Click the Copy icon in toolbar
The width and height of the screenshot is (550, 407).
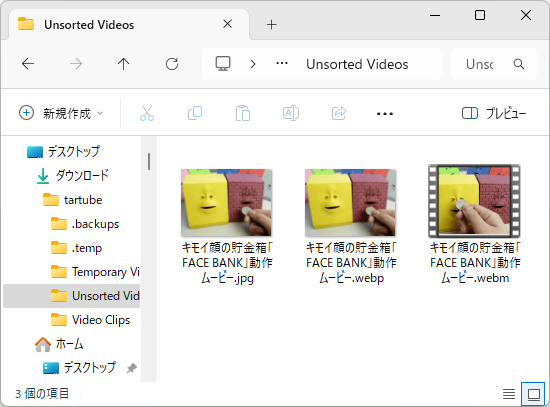[x=195, y=113]
